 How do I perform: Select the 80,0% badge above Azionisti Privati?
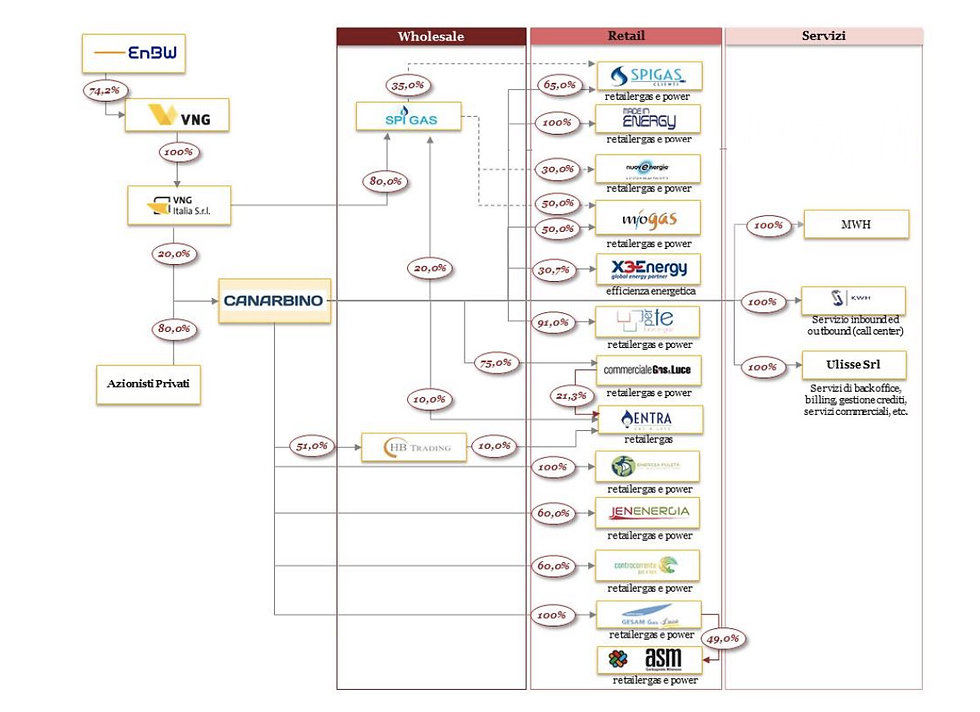click(x=174, y=329)
